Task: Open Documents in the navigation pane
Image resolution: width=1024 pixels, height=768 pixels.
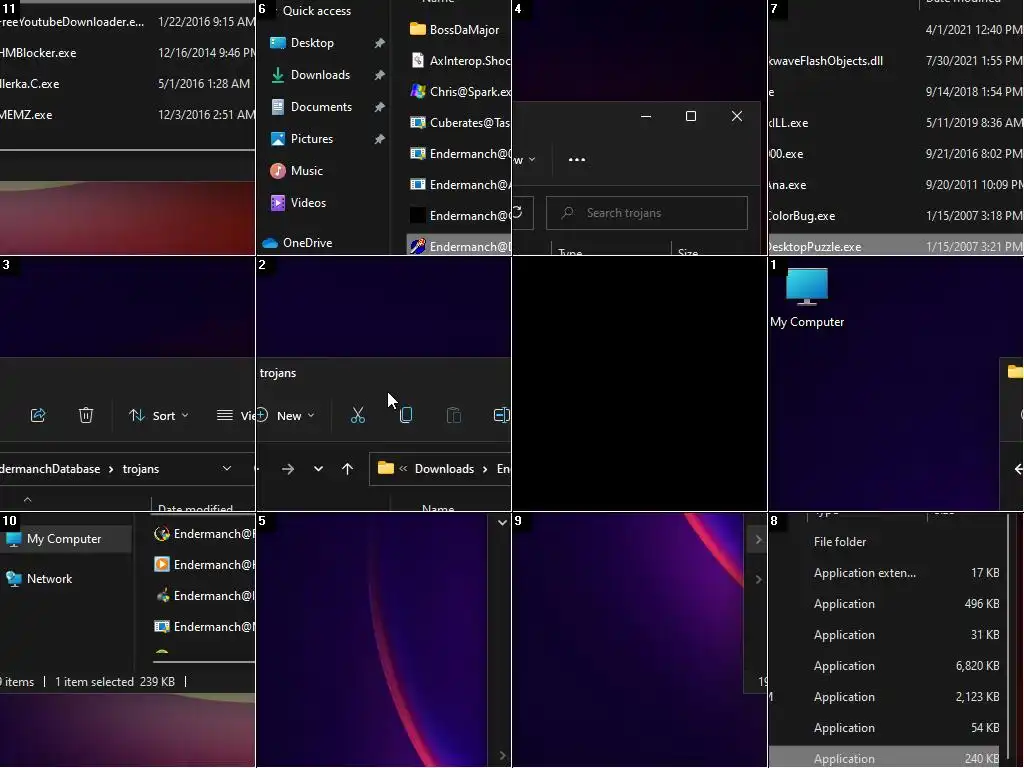Action: (x=321, y=107)
